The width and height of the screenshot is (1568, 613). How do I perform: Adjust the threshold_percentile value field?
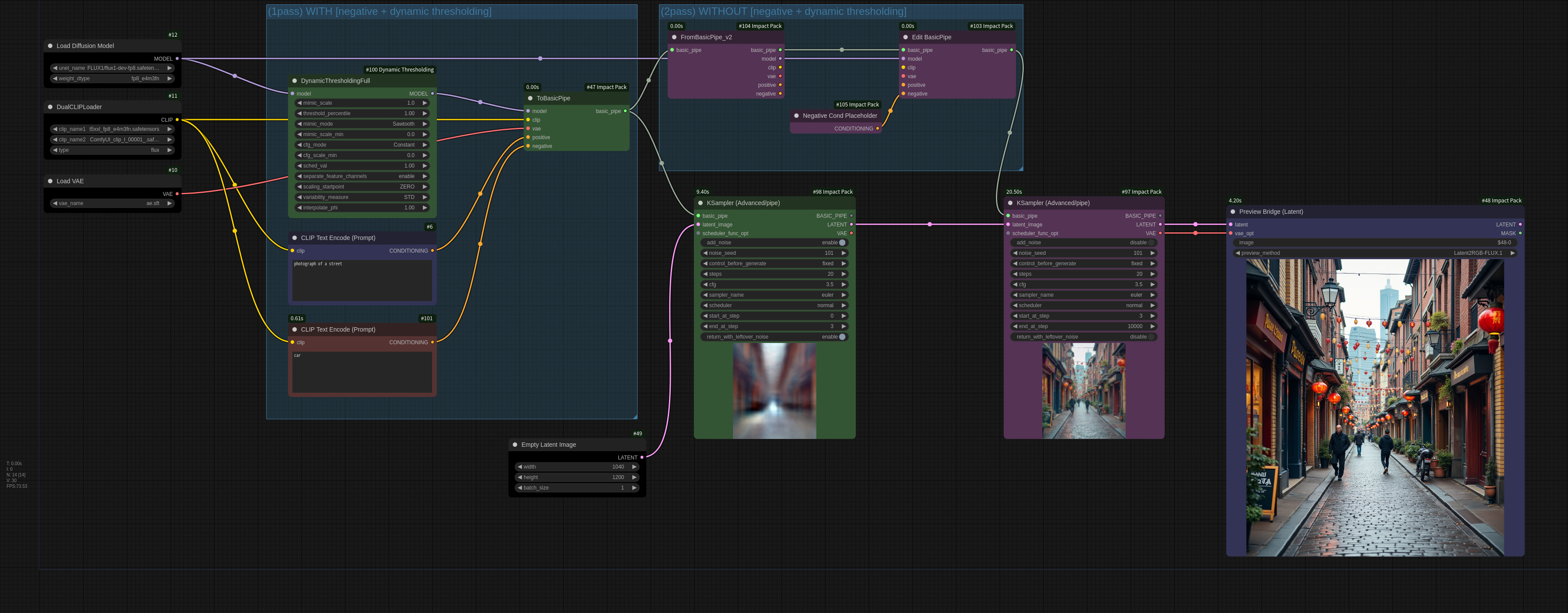coord(362,114)
